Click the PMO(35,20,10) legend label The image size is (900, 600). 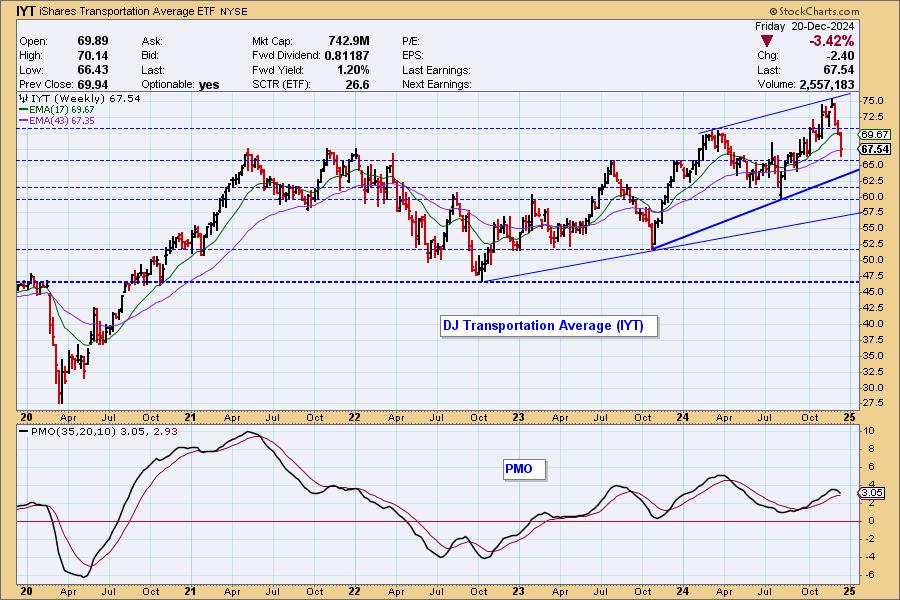coord(73,432)
